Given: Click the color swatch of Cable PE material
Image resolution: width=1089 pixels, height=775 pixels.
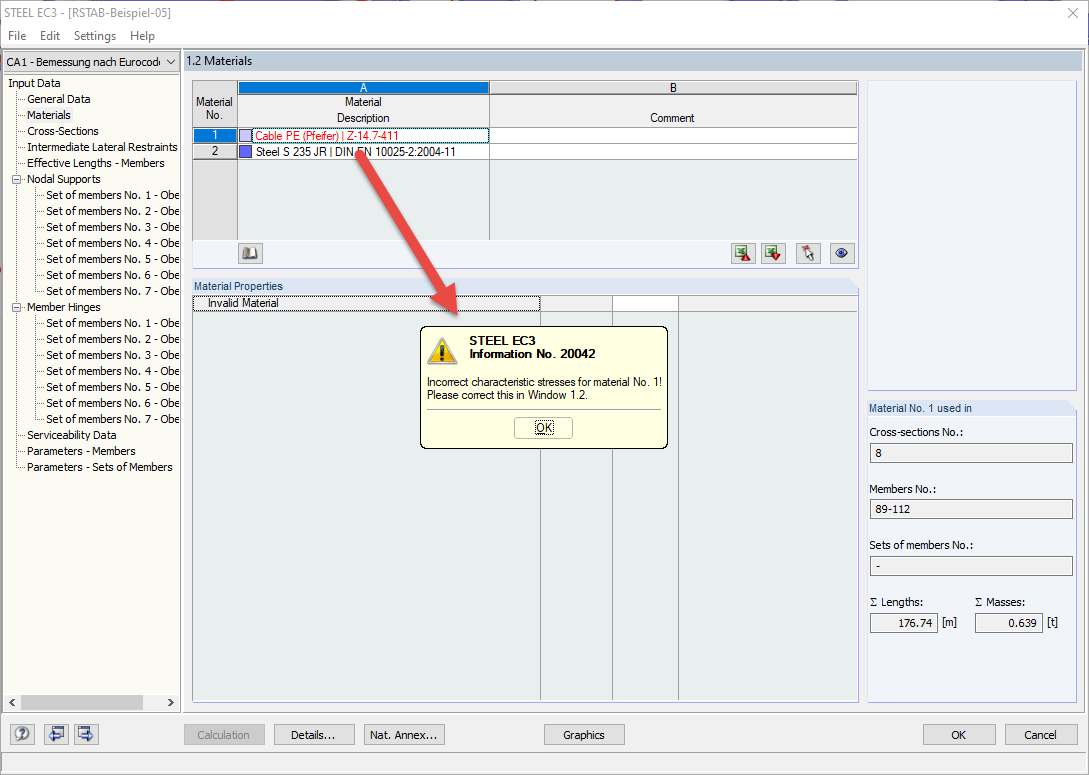Looking at the screenshot, I should [x=245, y=135].
